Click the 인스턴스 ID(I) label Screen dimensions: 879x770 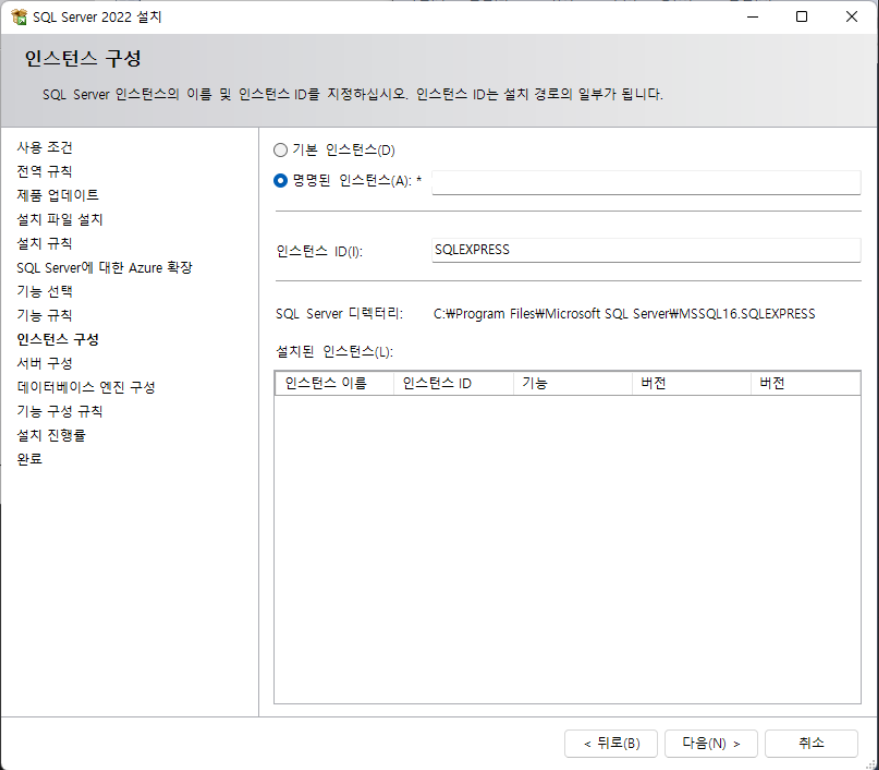pos(320,251)
